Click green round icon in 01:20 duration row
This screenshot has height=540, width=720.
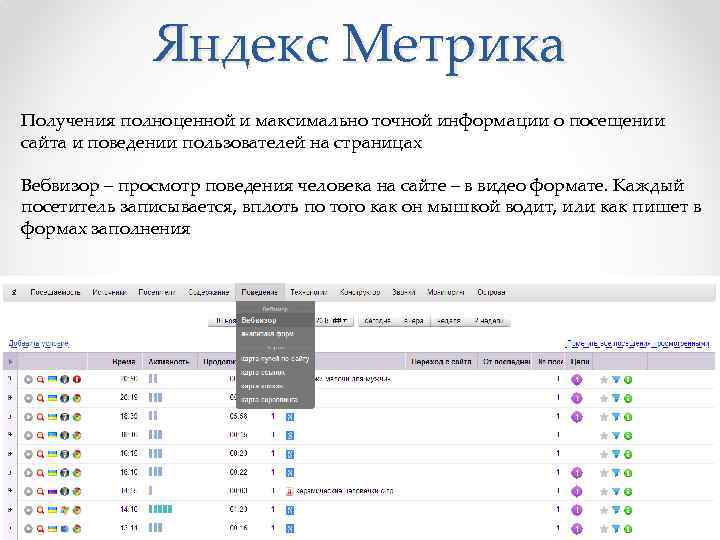click(628, 511)
